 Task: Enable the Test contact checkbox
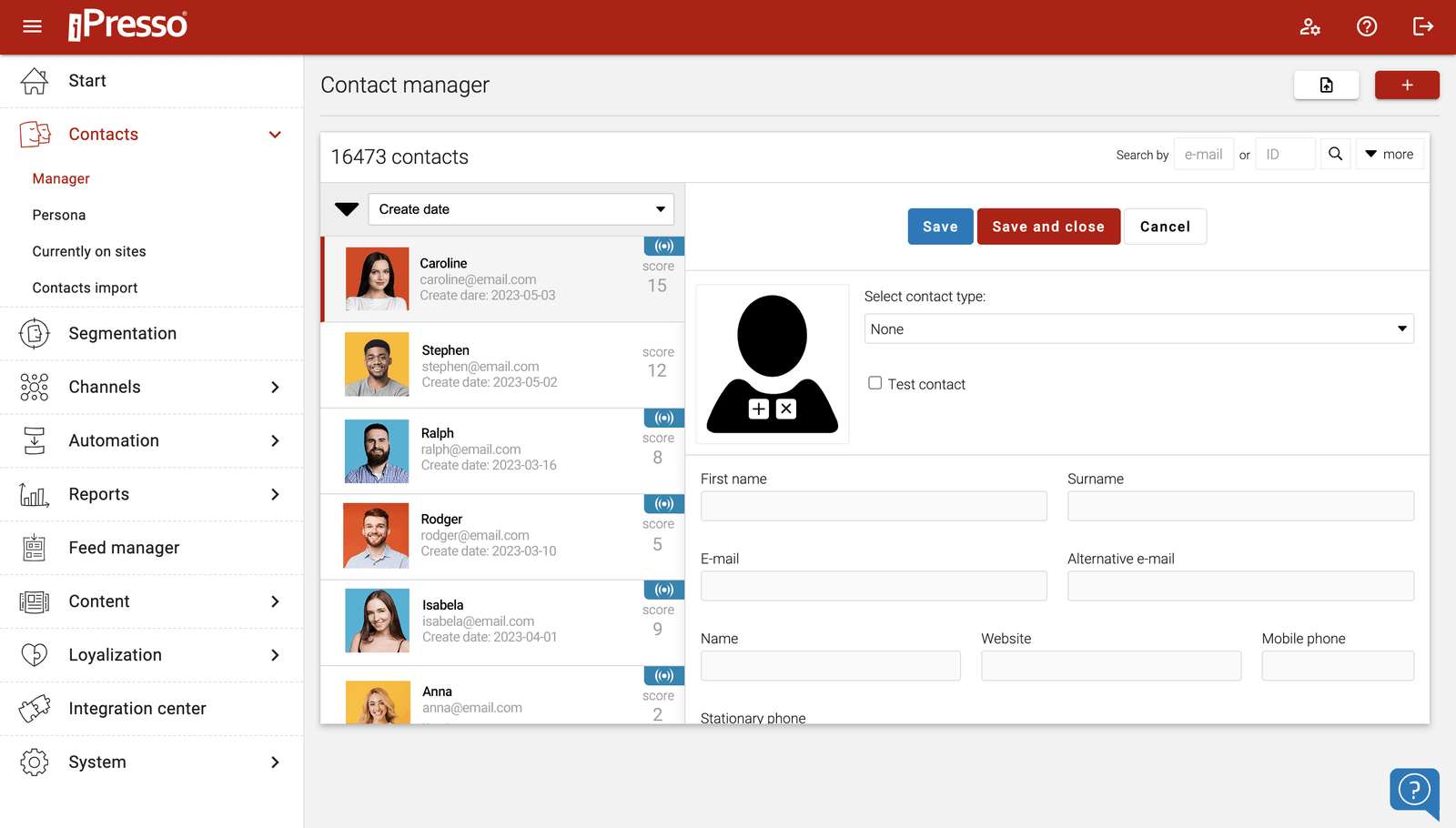click(x=875, y=383)
